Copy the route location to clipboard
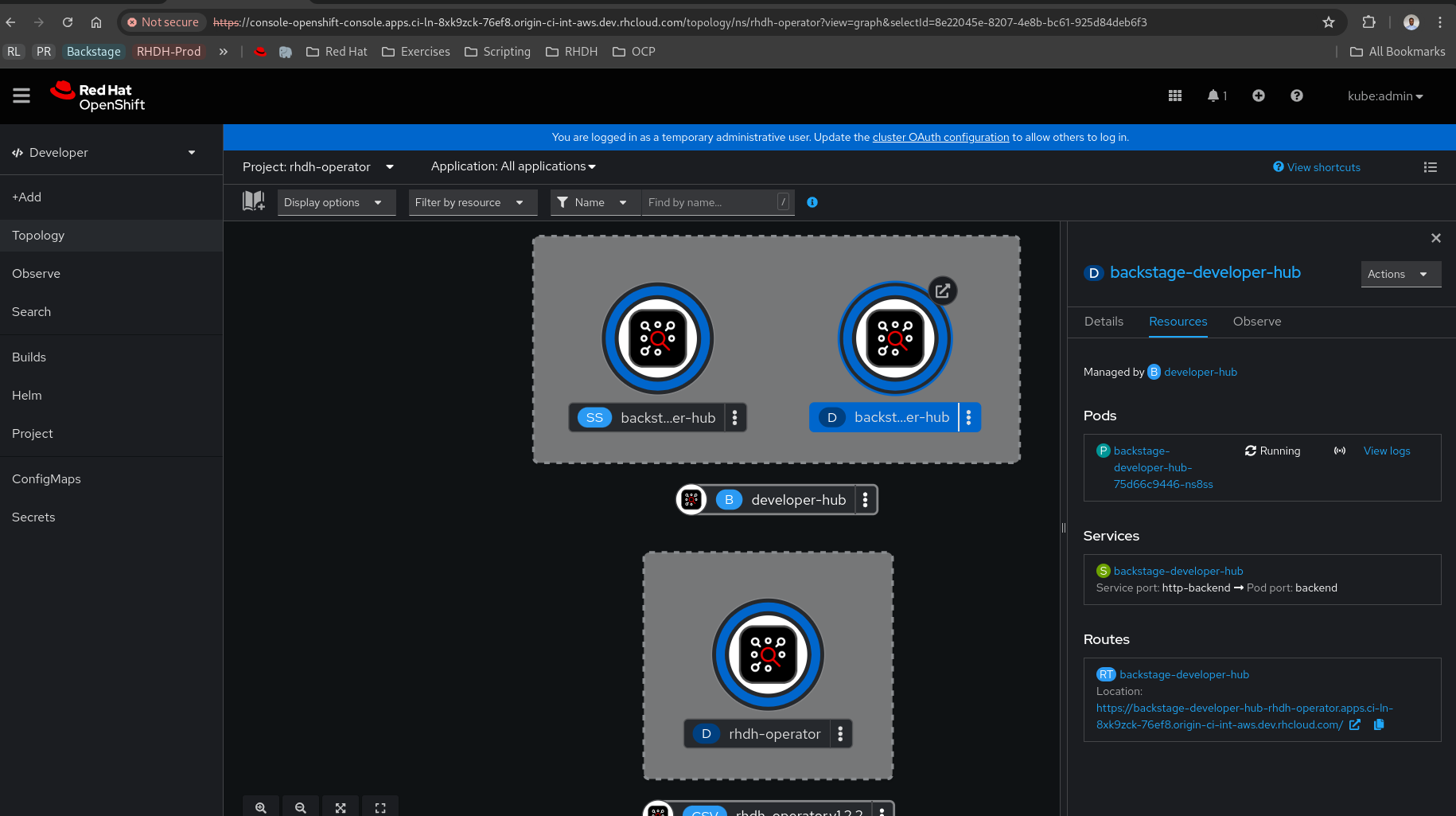1456x816 pixels. [x=1379, y=724]
